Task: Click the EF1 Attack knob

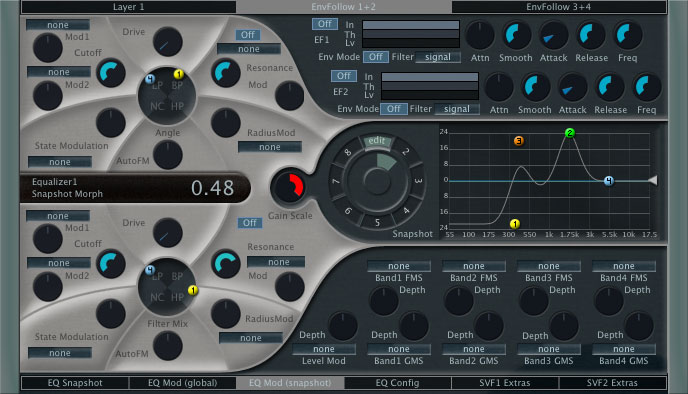Action: click(553, 35)
